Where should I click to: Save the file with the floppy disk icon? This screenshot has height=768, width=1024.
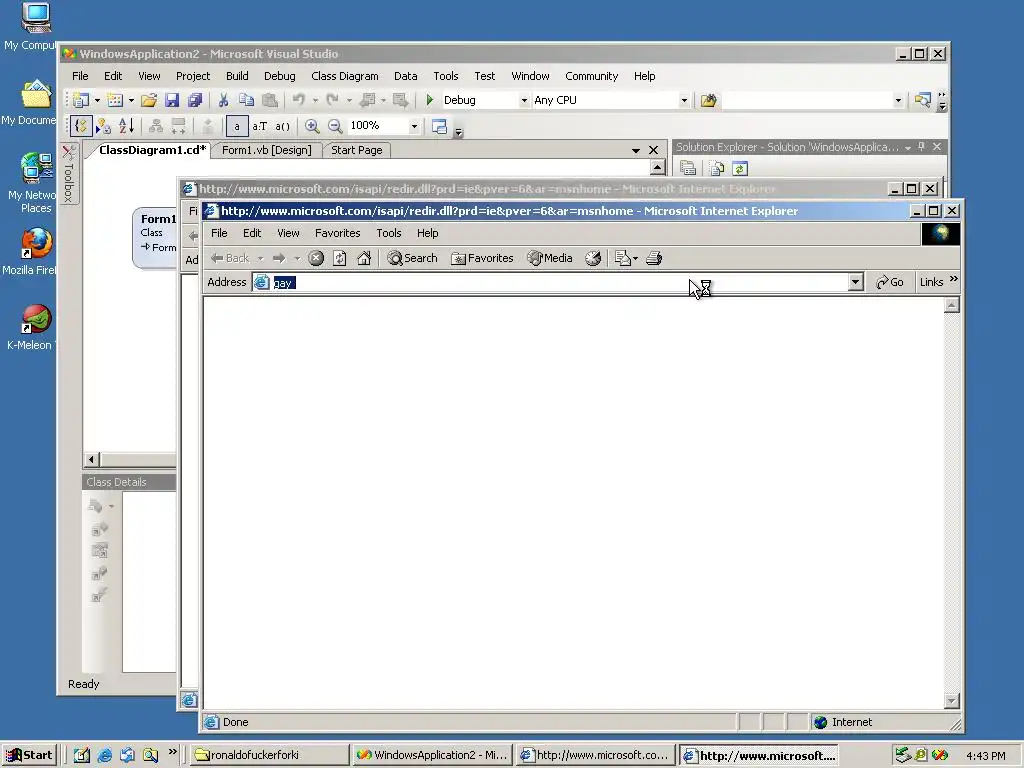coord(172,100)
